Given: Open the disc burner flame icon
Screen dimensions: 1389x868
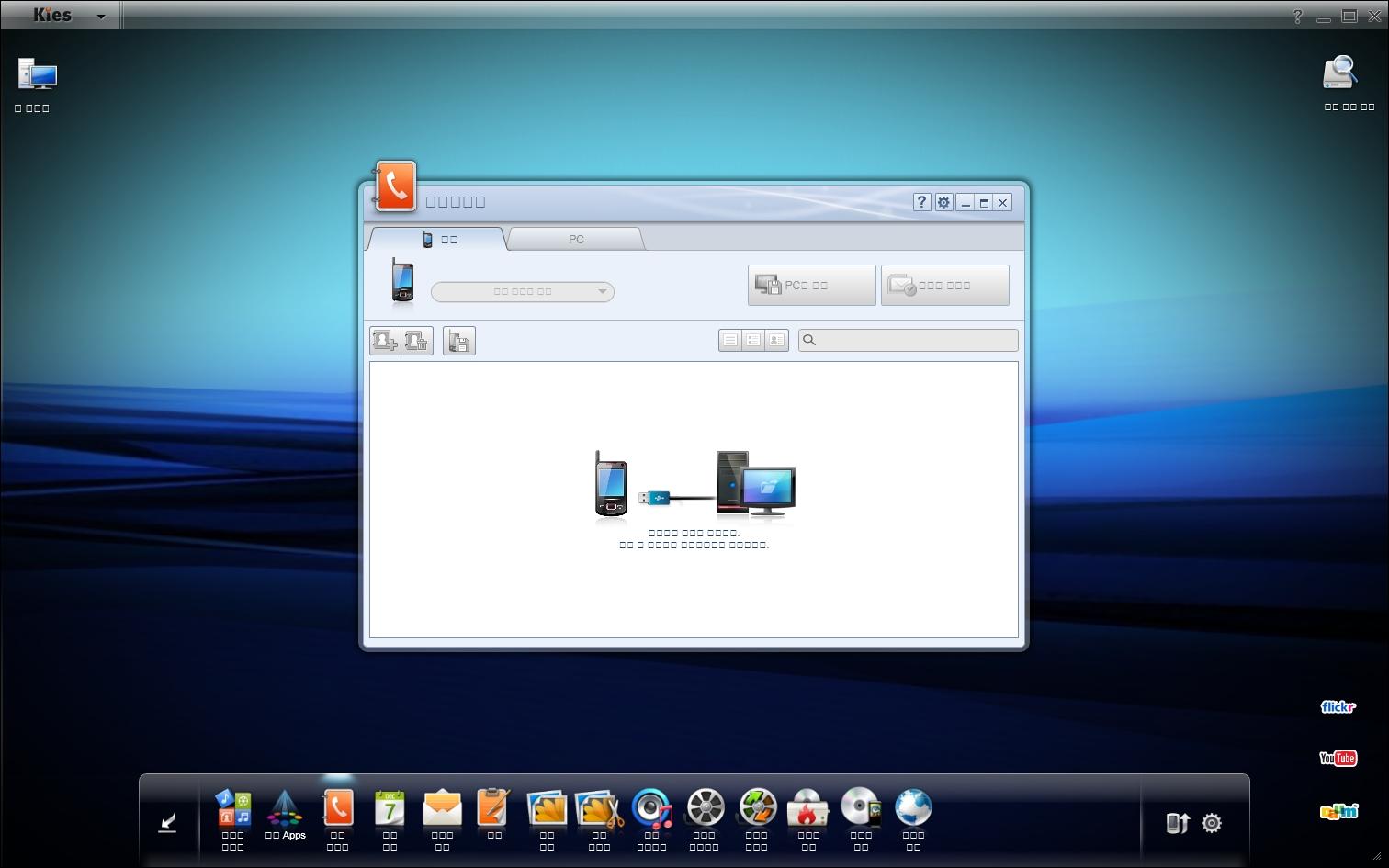Looking at the screenshot, I should pos(808,809).
